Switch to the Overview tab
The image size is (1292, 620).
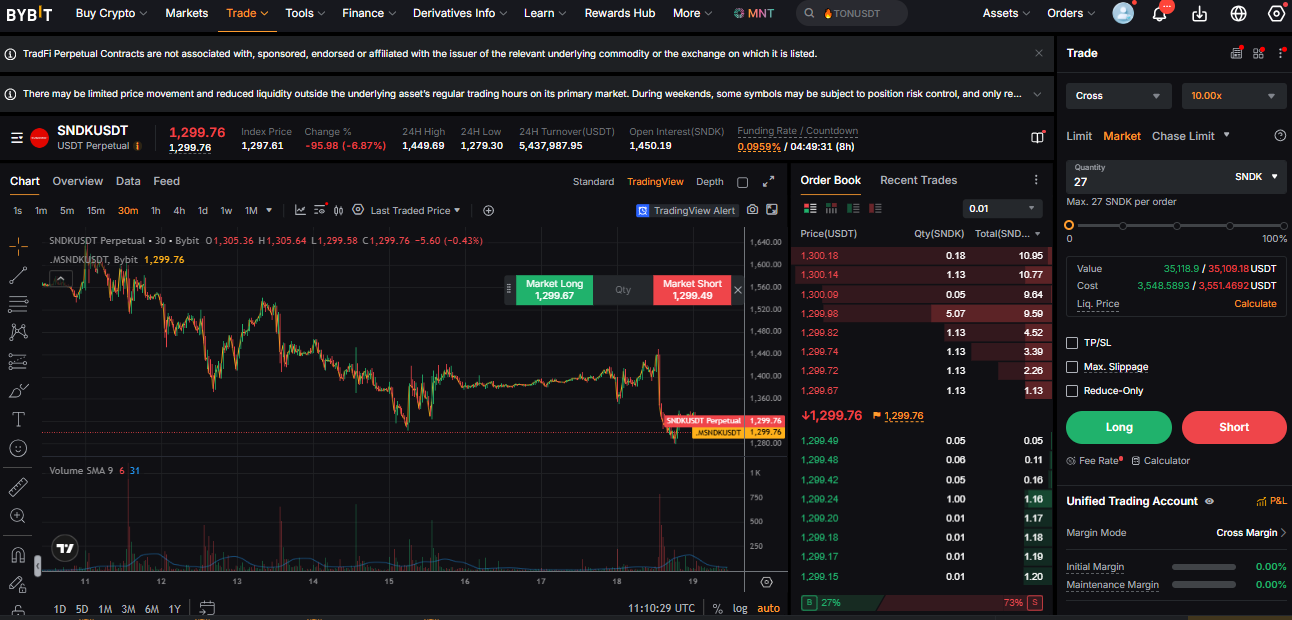[x=78, y=181]
